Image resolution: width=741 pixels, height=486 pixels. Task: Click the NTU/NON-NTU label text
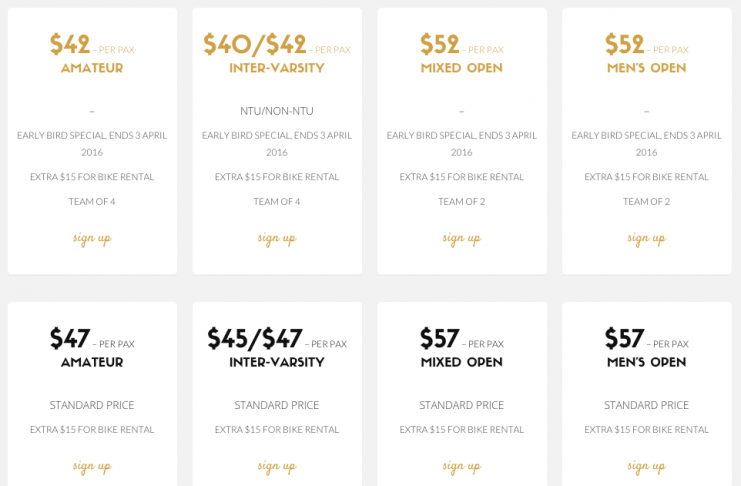click(x=277, y=111)
